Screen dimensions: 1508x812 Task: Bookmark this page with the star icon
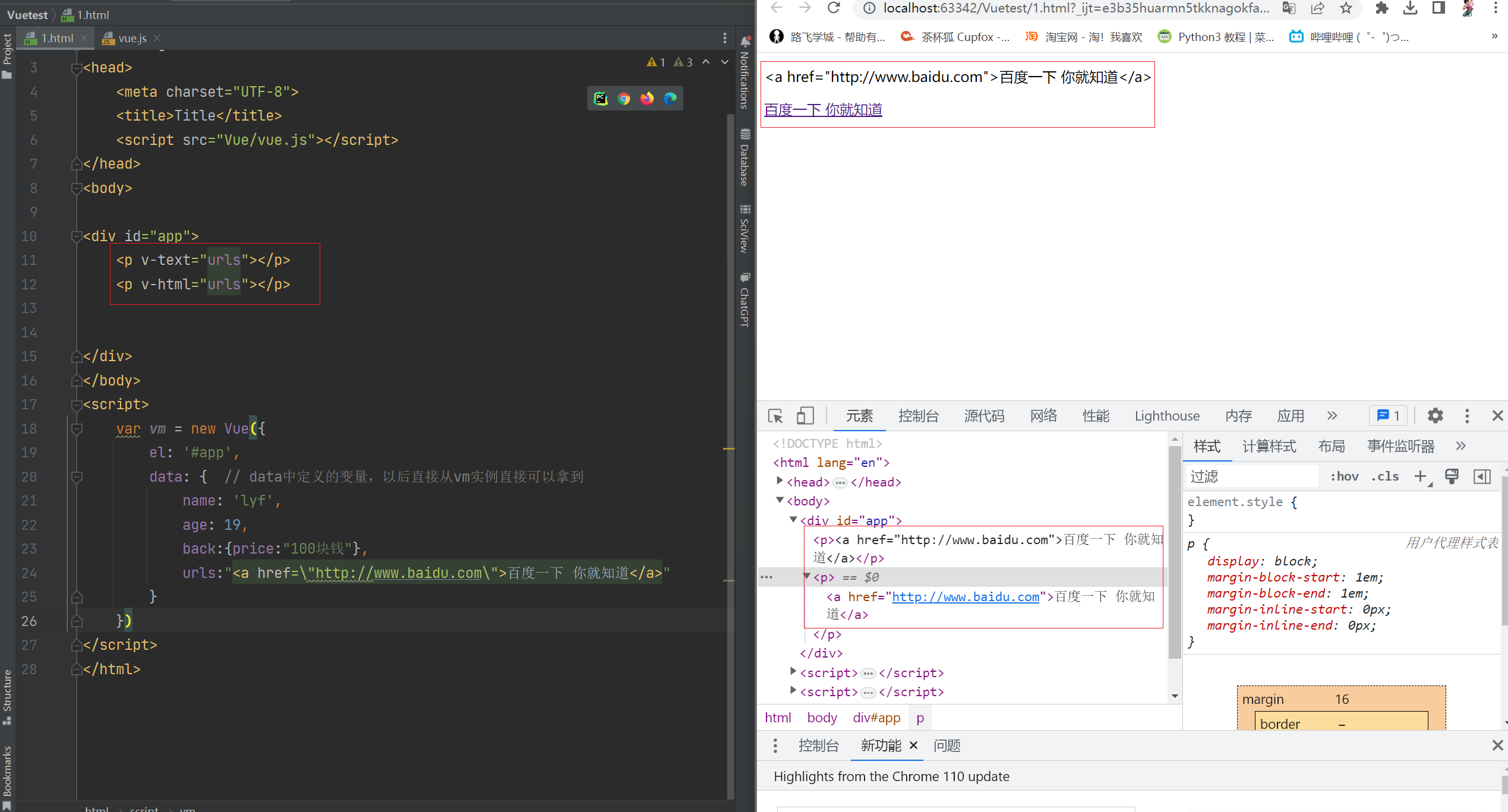1346,8
